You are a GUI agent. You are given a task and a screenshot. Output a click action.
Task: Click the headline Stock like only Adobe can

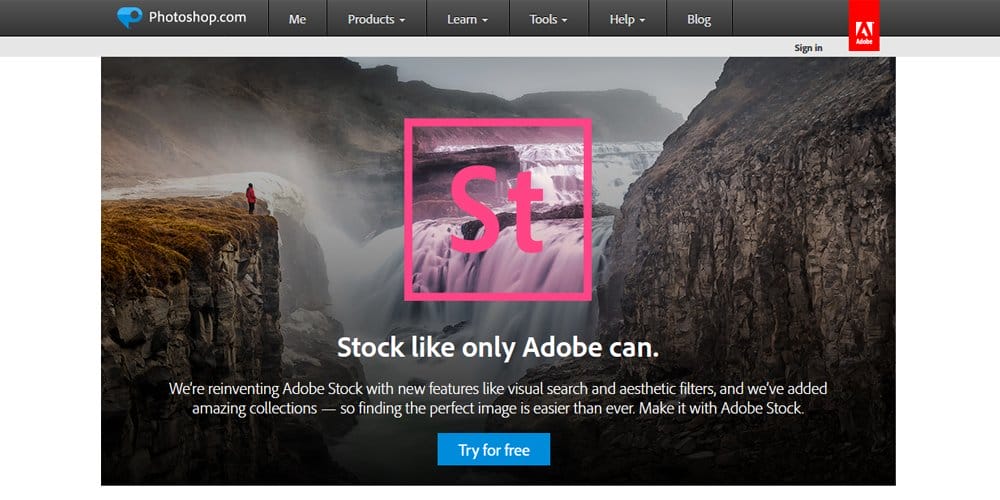coord(497,348)
